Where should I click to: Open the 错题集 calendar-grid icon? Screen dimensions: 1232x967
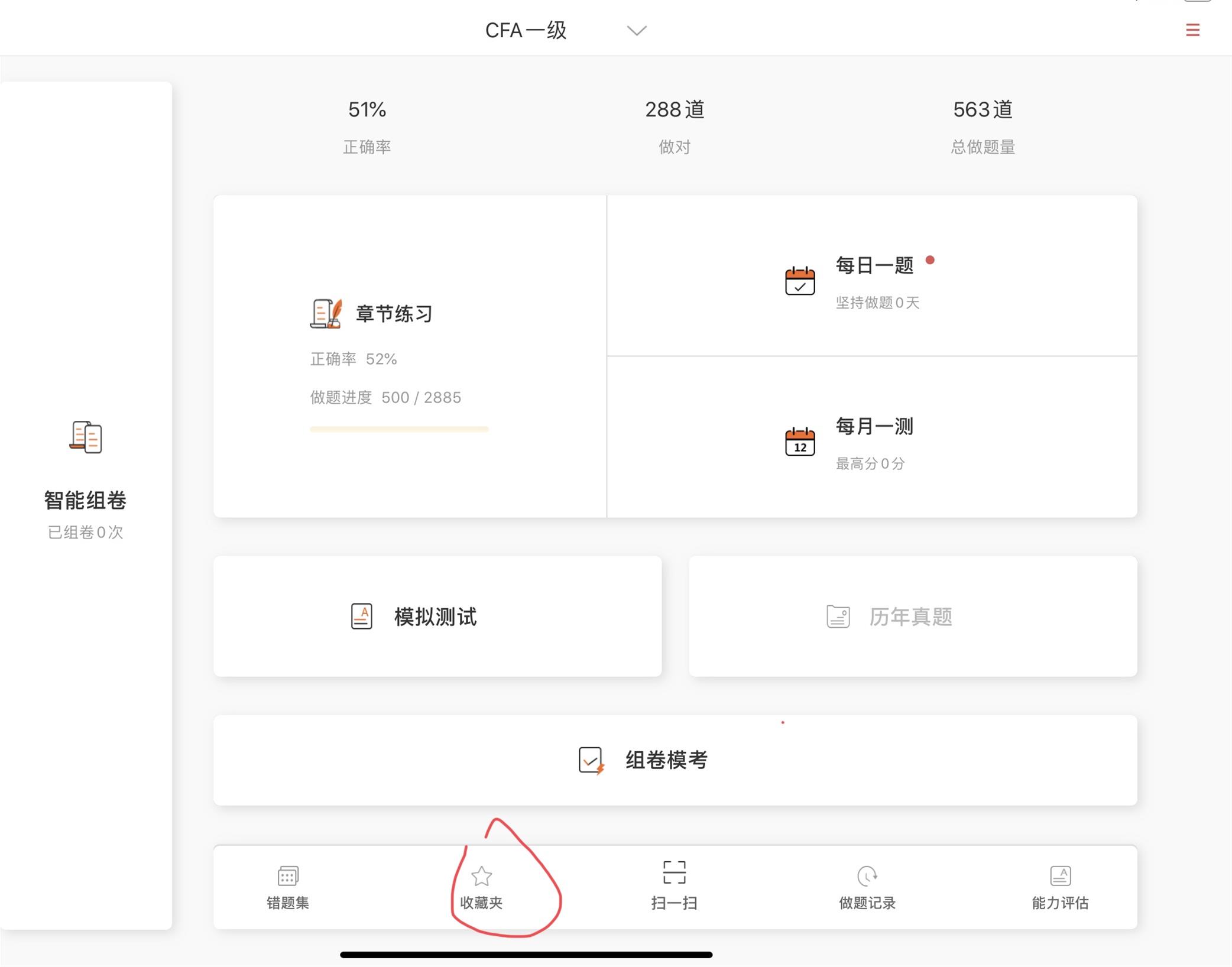coord(288,875)
